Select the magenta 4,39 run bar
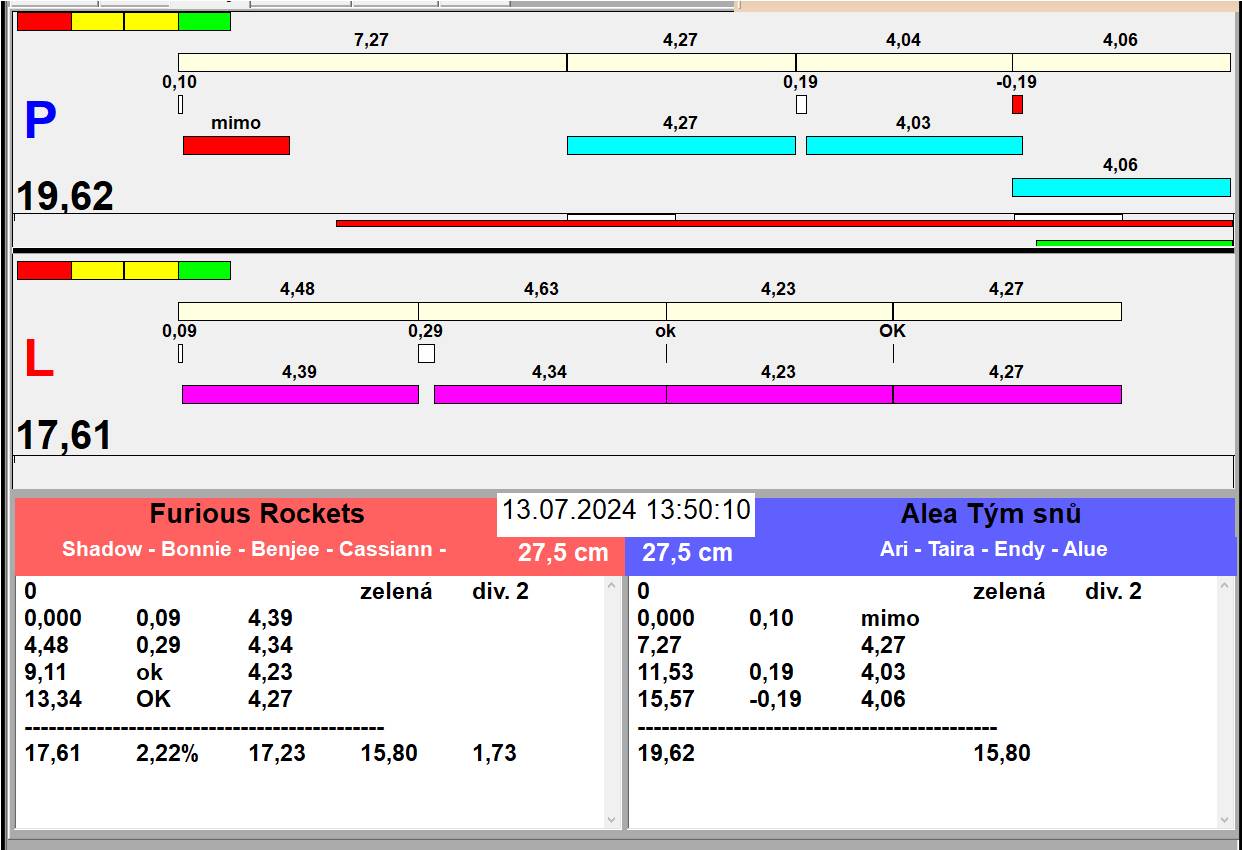The width and height of the screenshot is (1242, 850). coord(300,394)
